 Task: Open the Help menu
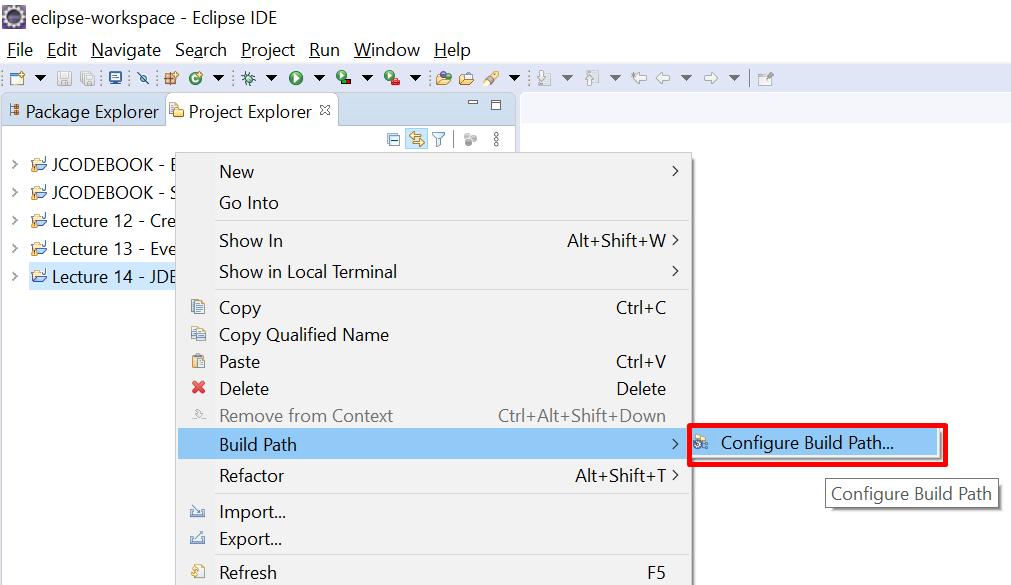[452, 50]
